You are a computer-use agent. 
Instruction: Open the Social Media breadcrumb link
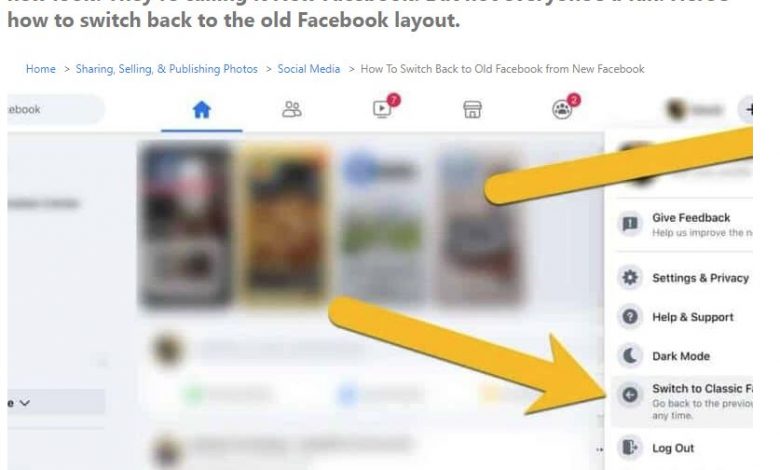point(309,69)
